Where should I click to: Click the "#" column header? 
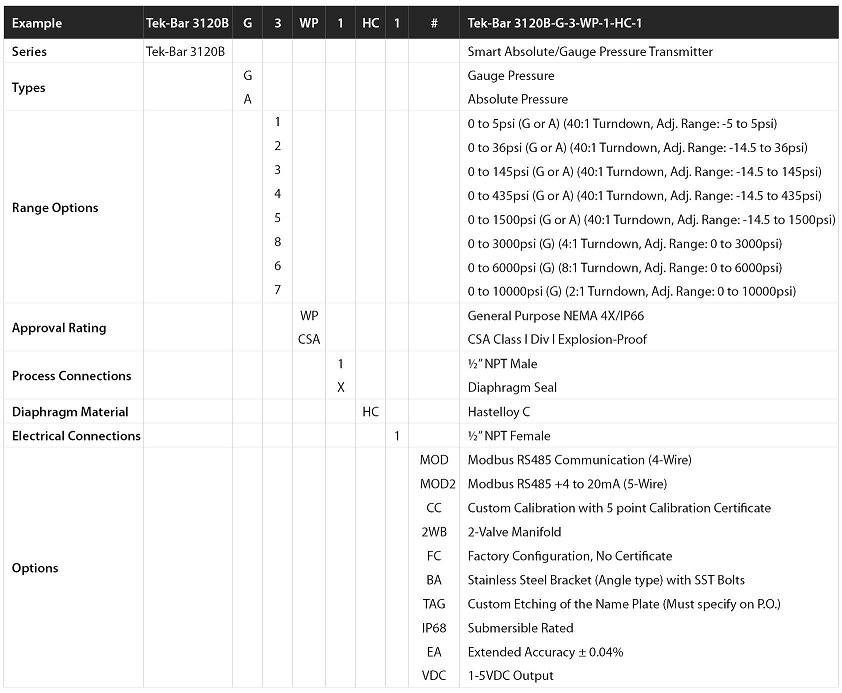pos(434,23)
